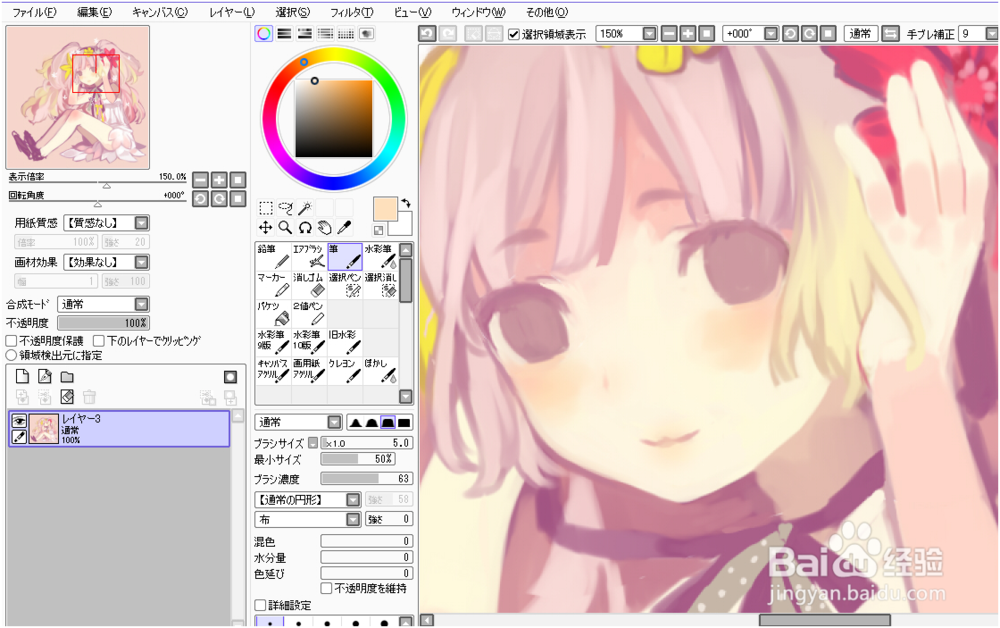Choose the 水彩筆 watercolor brush in top row
The width and height of the screenshot is (1000, 628).
[381, 257]
